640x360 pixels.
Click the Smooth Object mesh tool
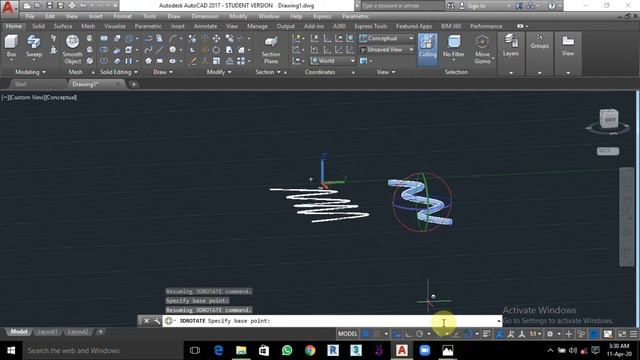(x=72, y=49)
